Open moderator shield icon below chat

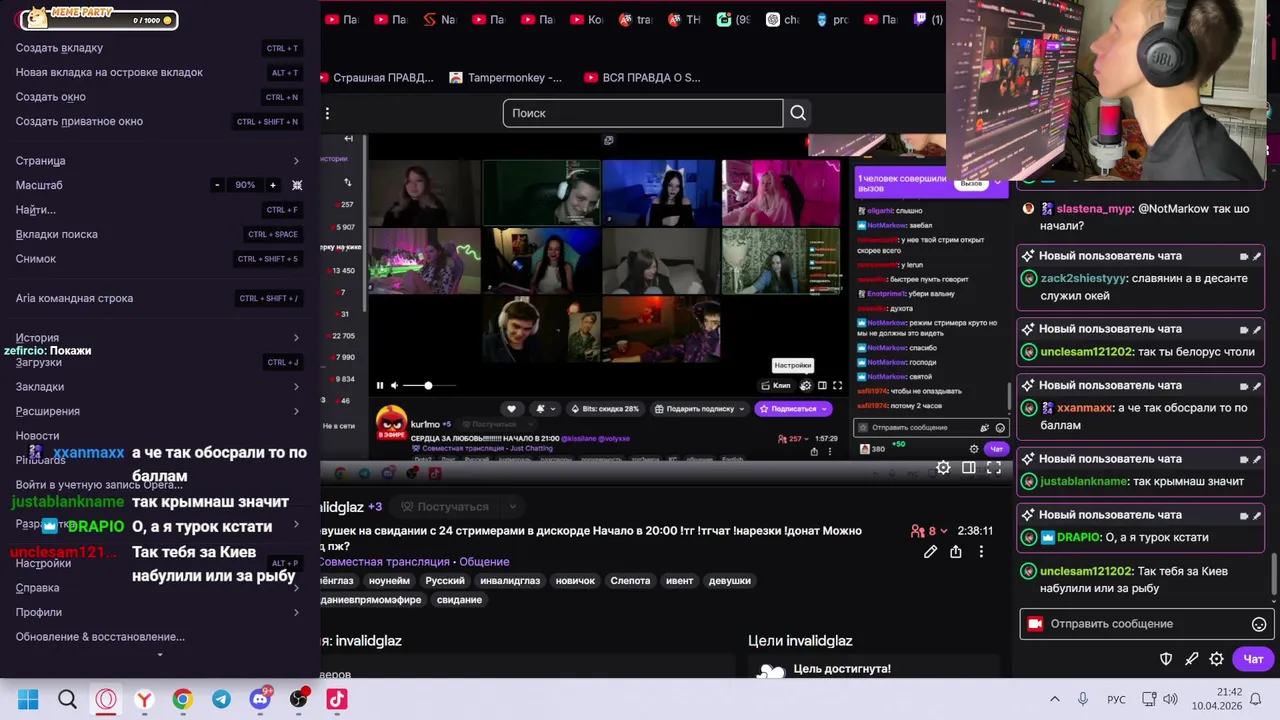coord(1166,659)
